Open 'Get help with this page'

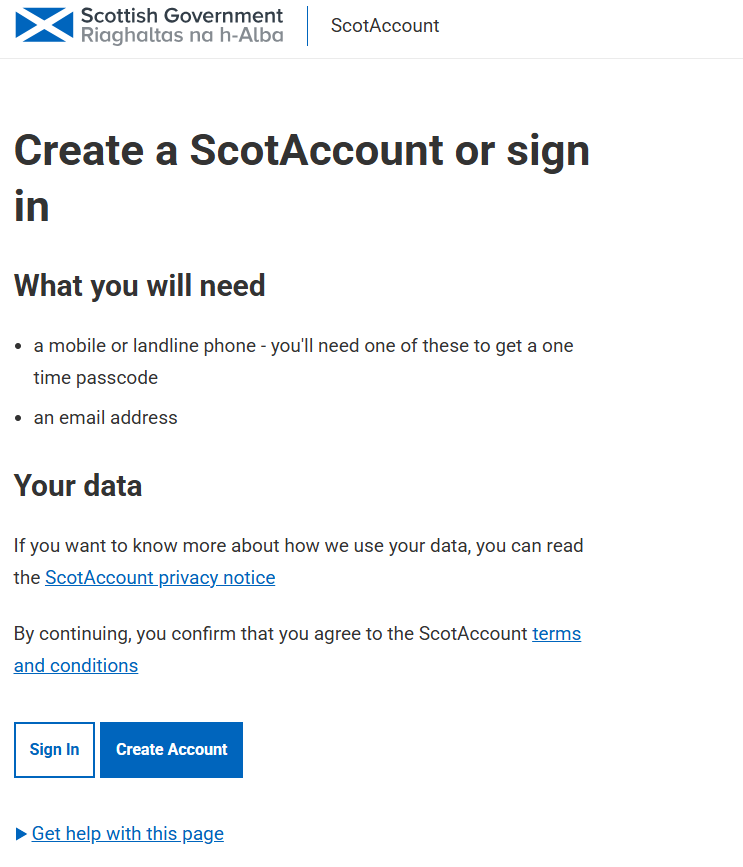128,833
